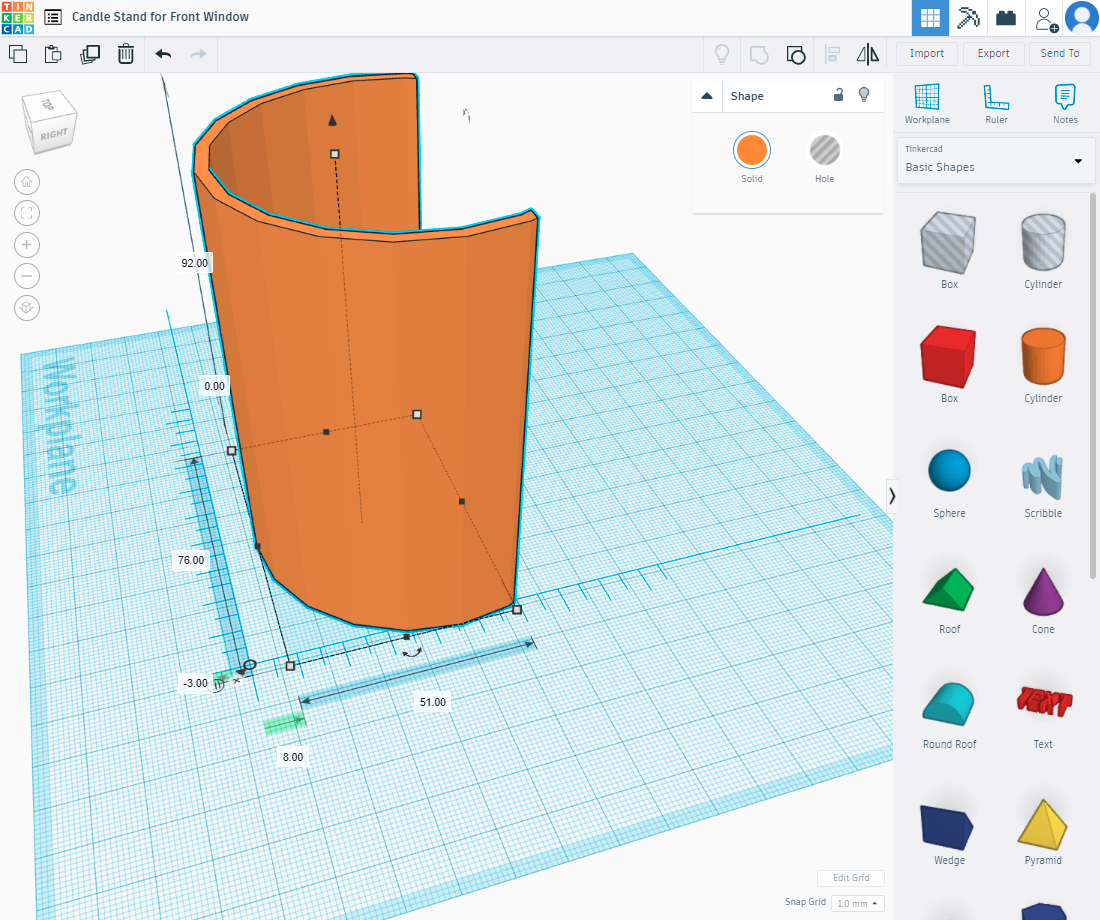Click the Mirror tool icon
Image resolution: width=1100 pixels, height=920 pixels.
coord(868,54)
